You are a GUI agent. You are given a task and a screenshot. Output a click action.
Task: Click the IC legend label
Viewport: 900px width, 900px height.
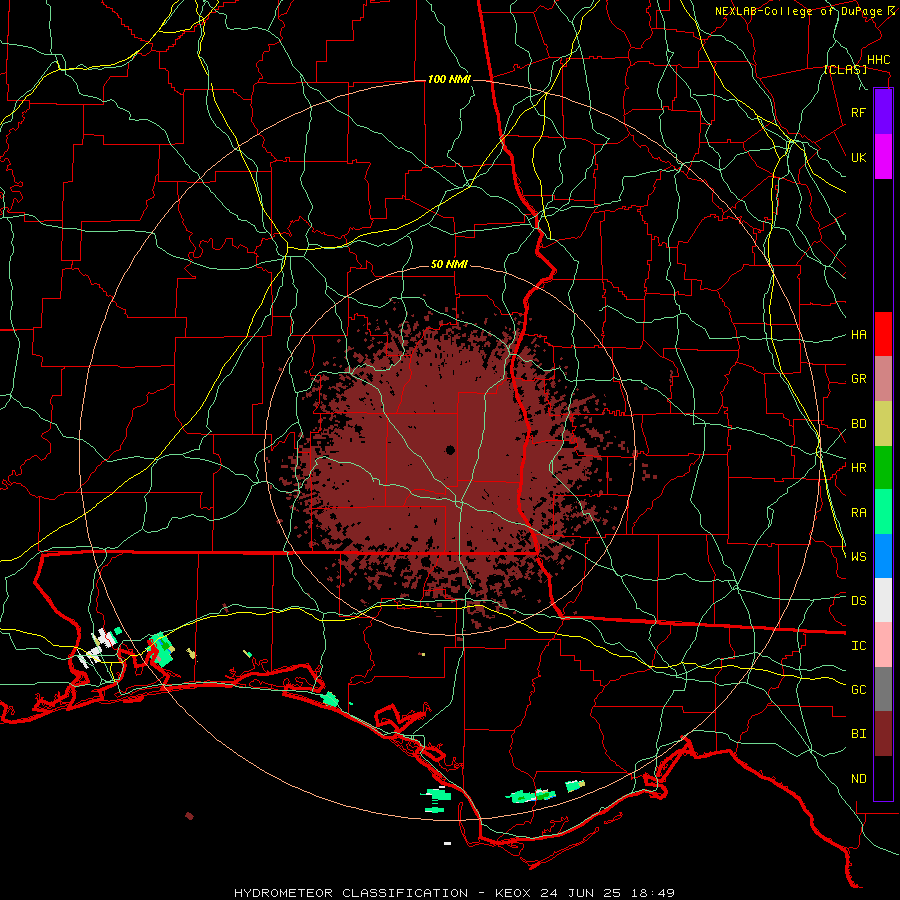pos(858,646)
